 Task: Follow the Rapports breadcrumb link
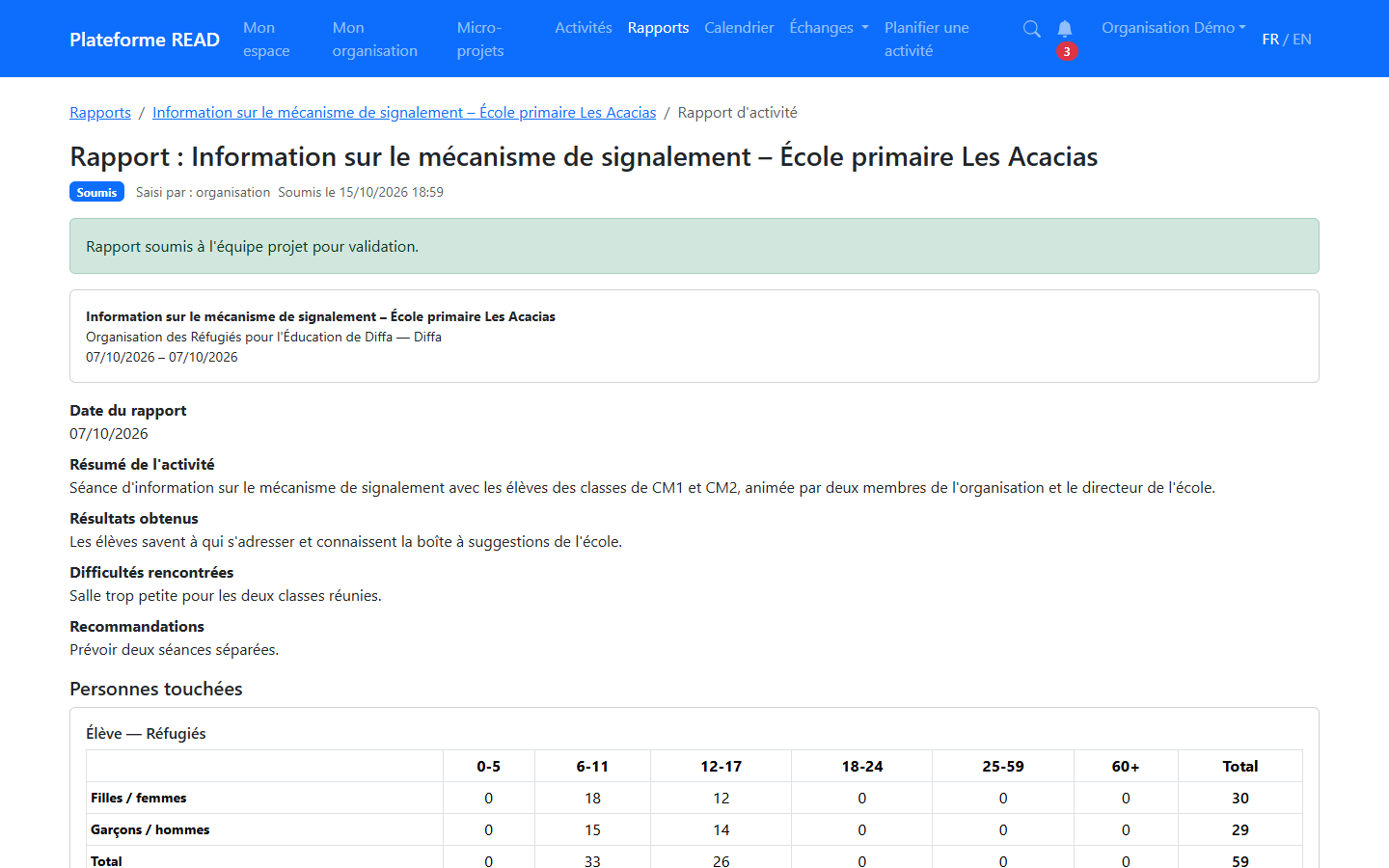[100, 113]
